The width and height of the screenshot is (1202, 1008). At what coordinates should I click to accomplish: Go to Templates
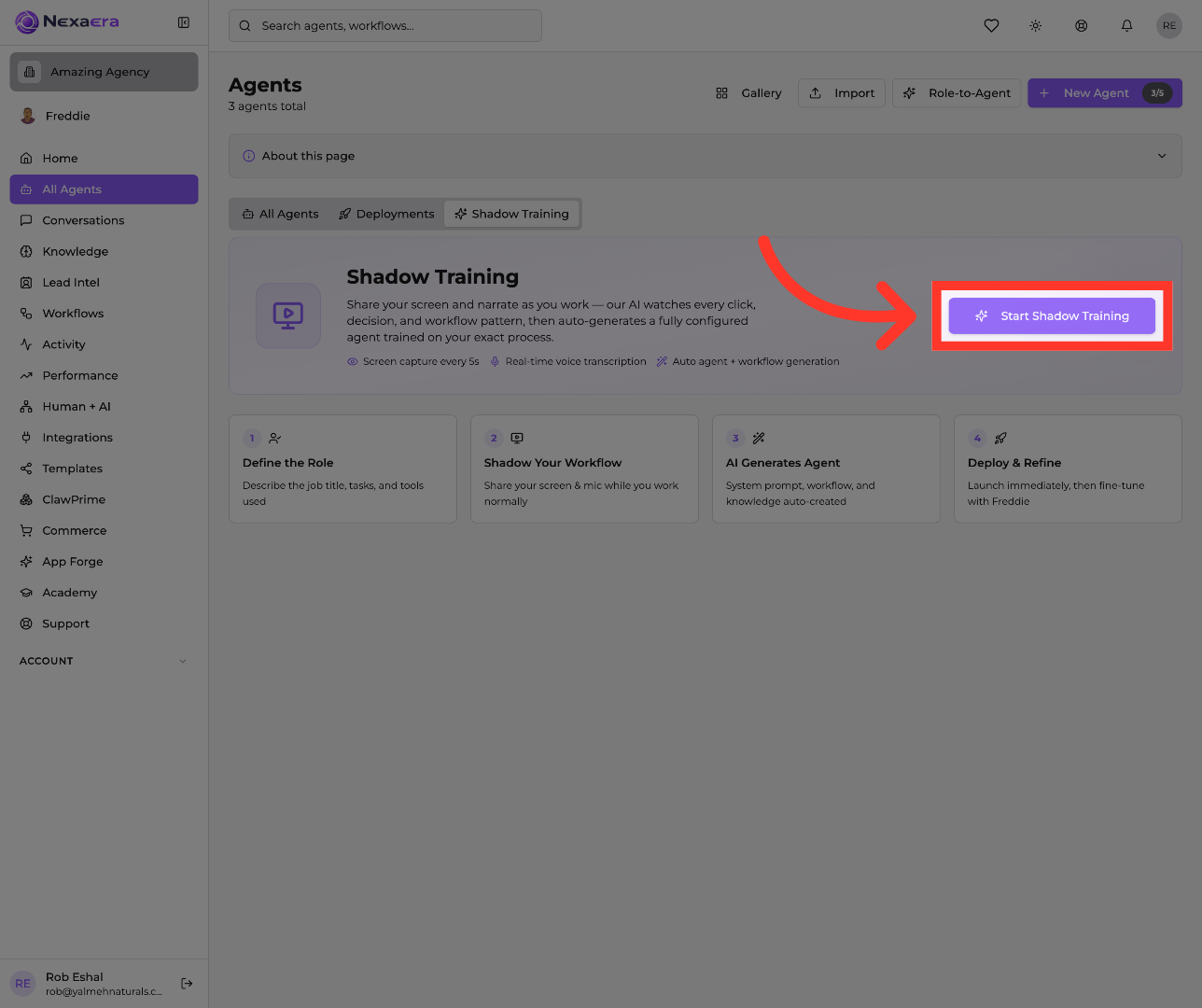[104, 469]
